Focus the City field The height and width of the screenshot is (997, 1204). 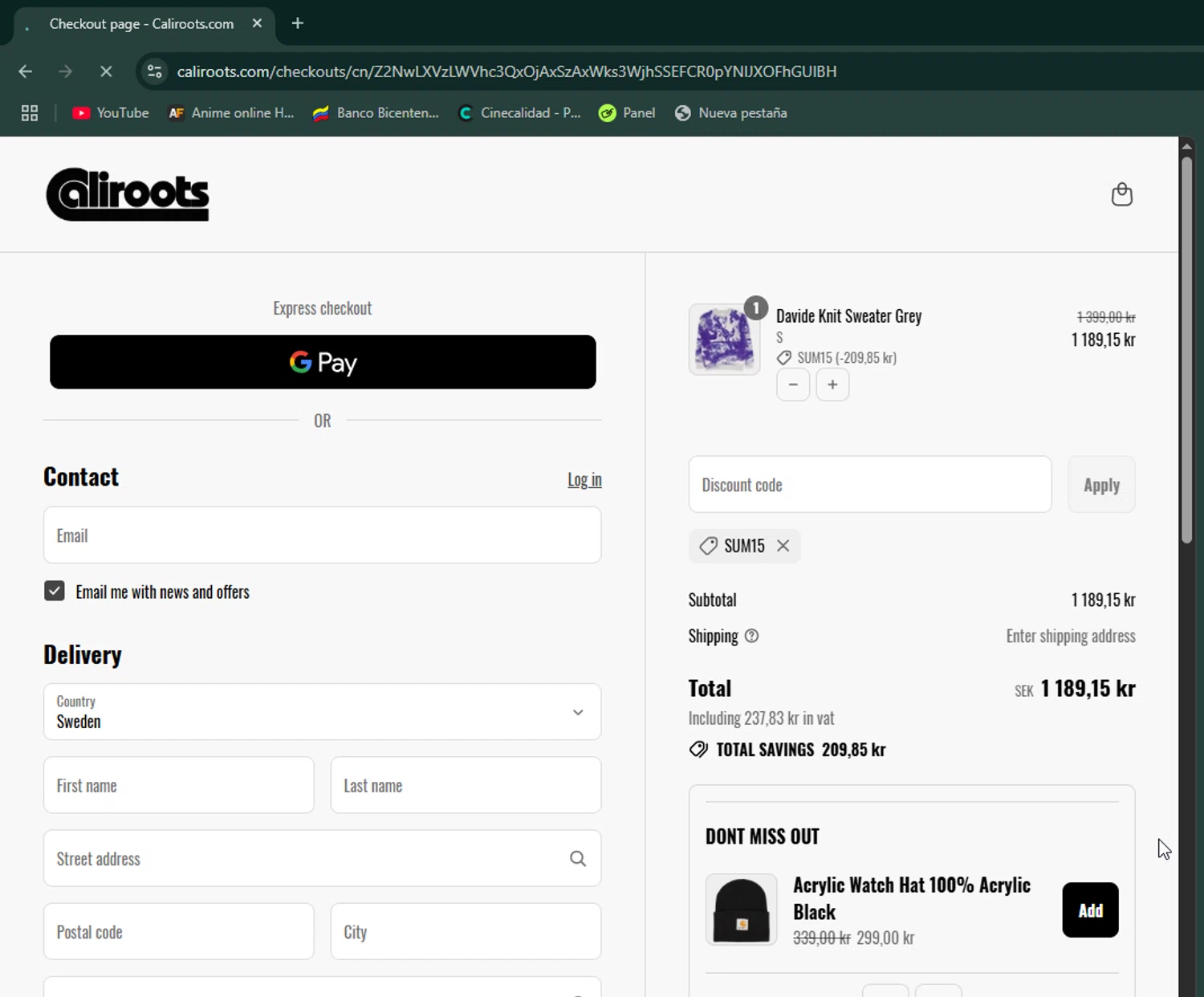tap(466, 932)
